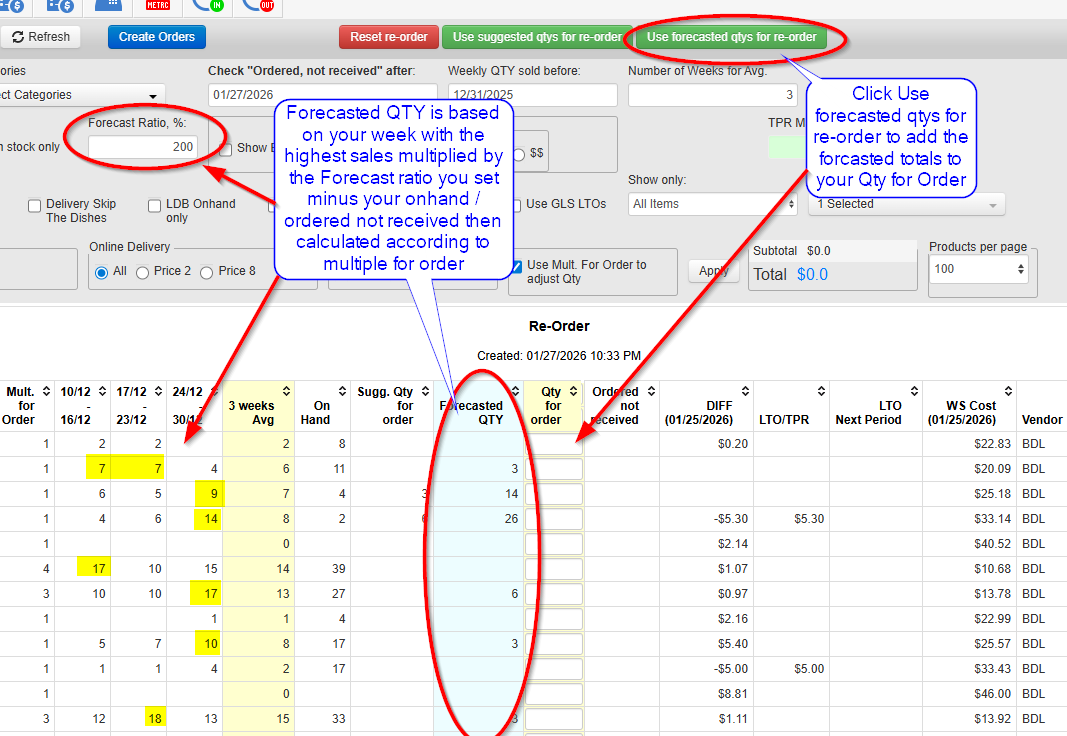The height and width of the screenshot is (736, 1067).
Task: Sort by 3 weeks Avg column
Action: click(x=286, y=391)
